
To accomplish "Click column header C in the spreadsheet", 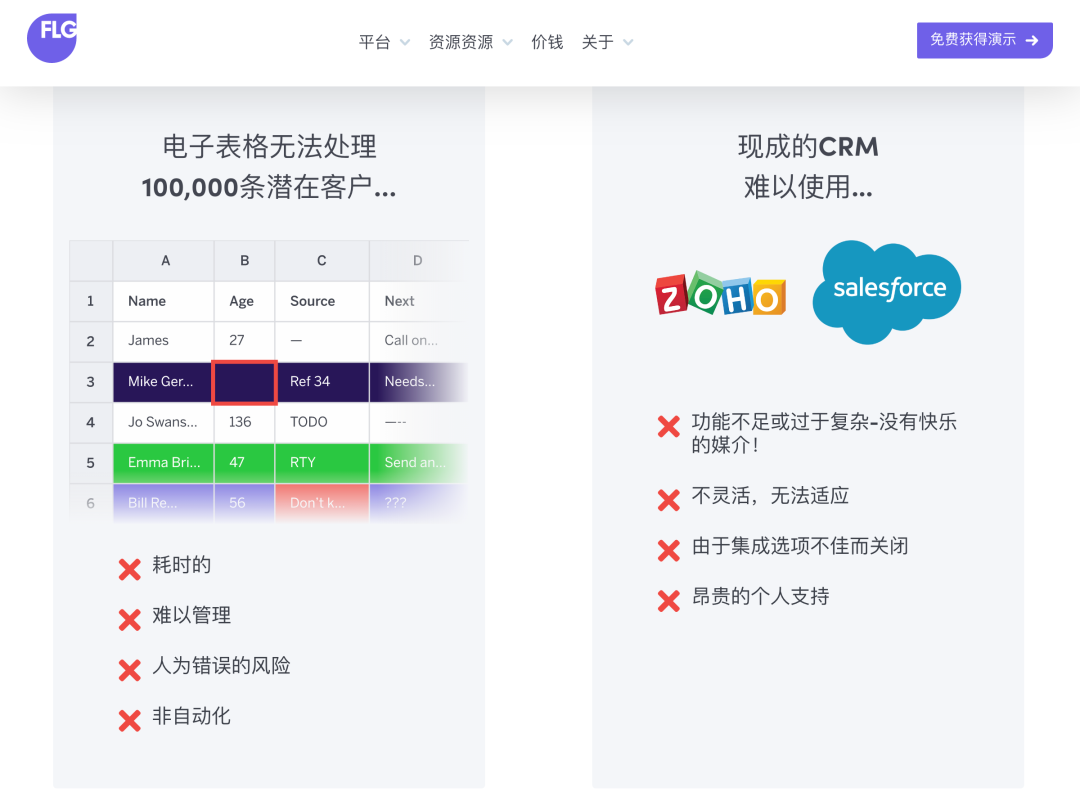I will 322,260.
